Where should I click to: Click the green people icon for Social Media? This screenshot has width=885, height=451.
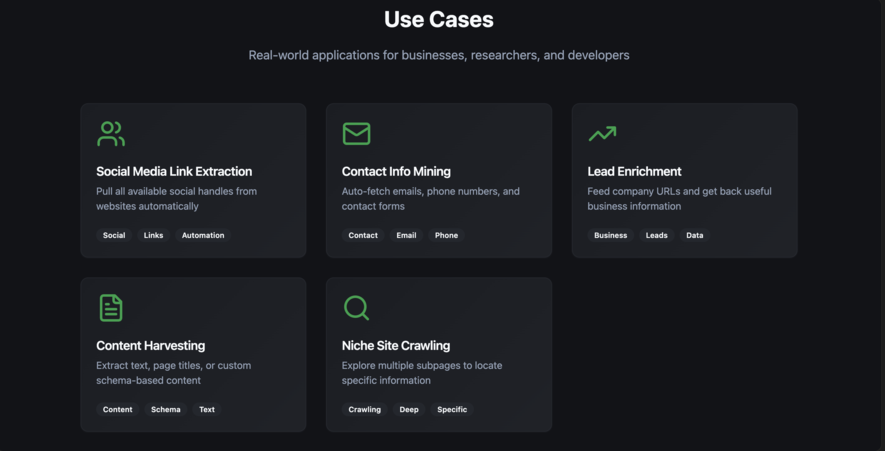[111, 134]
